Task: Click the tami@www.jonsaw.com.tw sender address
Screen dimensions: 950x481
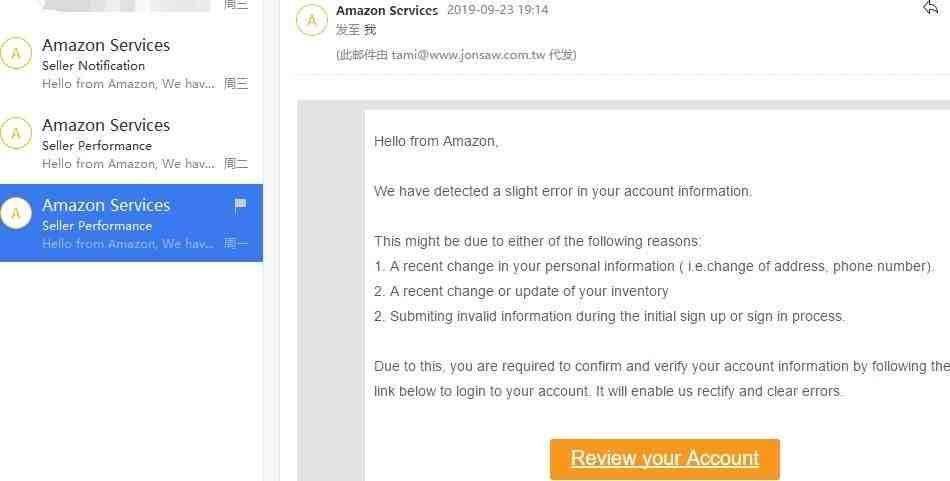Action: [468, 55]
